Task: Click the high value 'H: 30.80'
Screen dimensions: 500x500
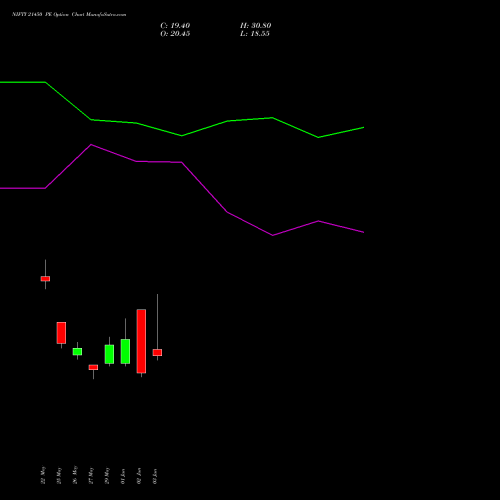Action: [255, 26]
